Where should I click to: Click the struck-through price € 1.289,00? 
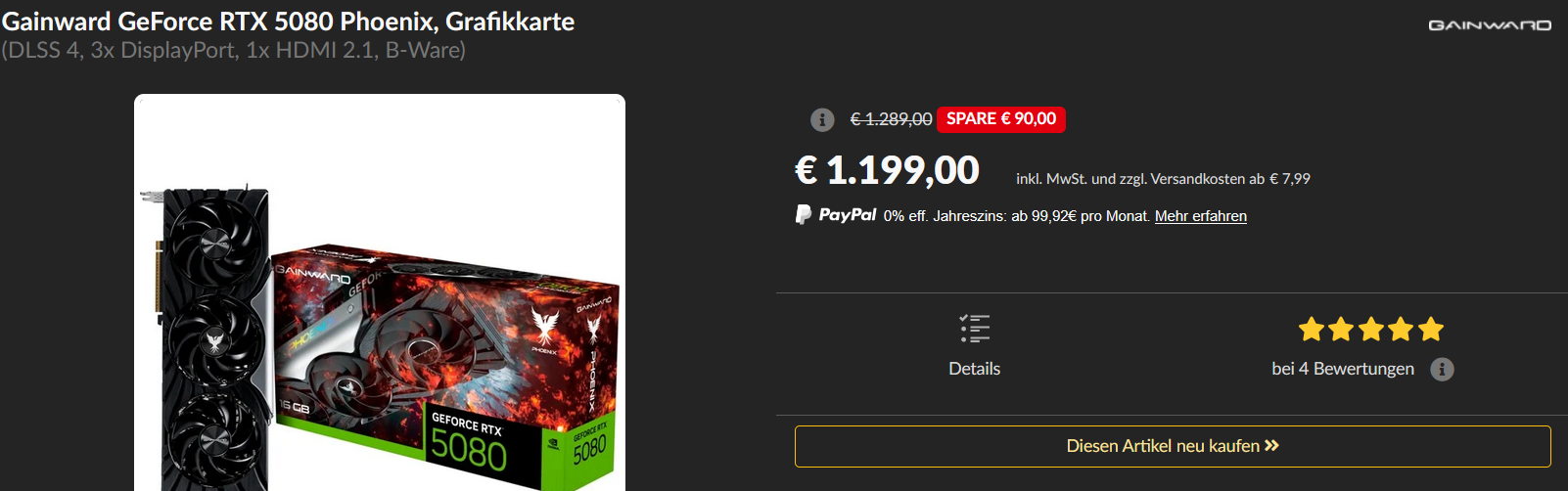pos(891,119)
